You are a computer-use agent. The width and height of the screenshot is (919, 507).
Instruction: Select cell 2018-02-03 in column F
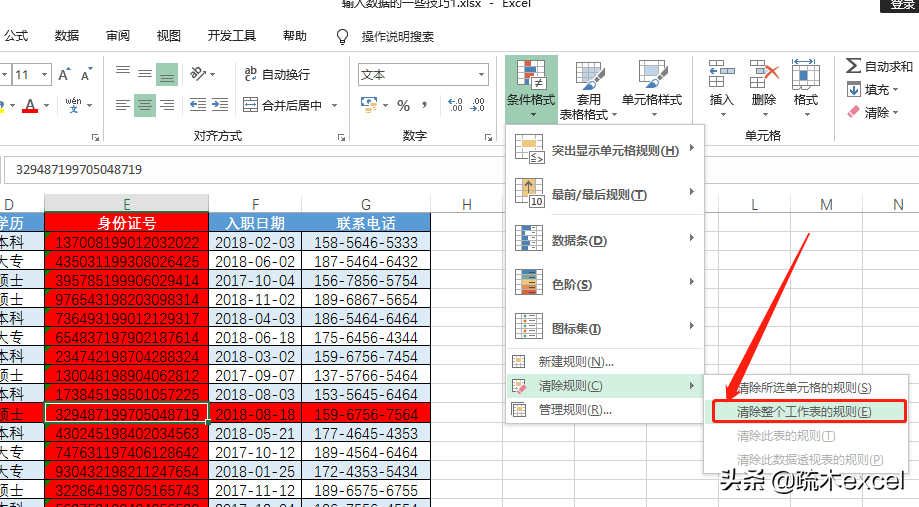[x=255, y=242]
